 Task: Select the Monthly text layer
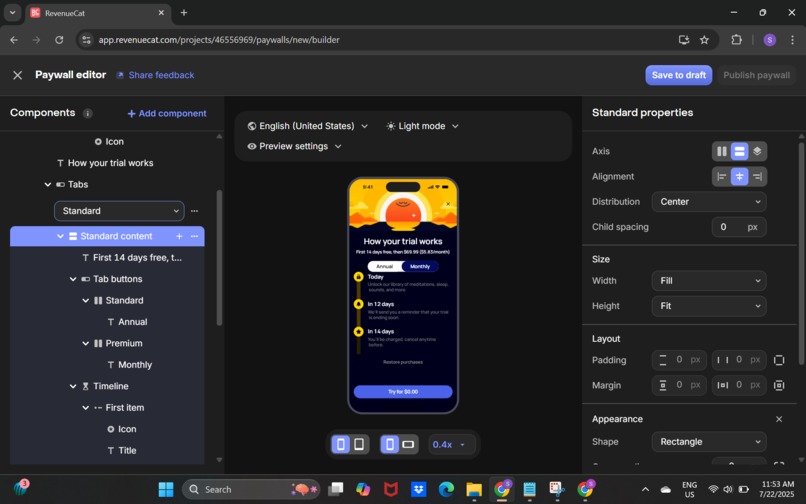click(x=130, y=365)
